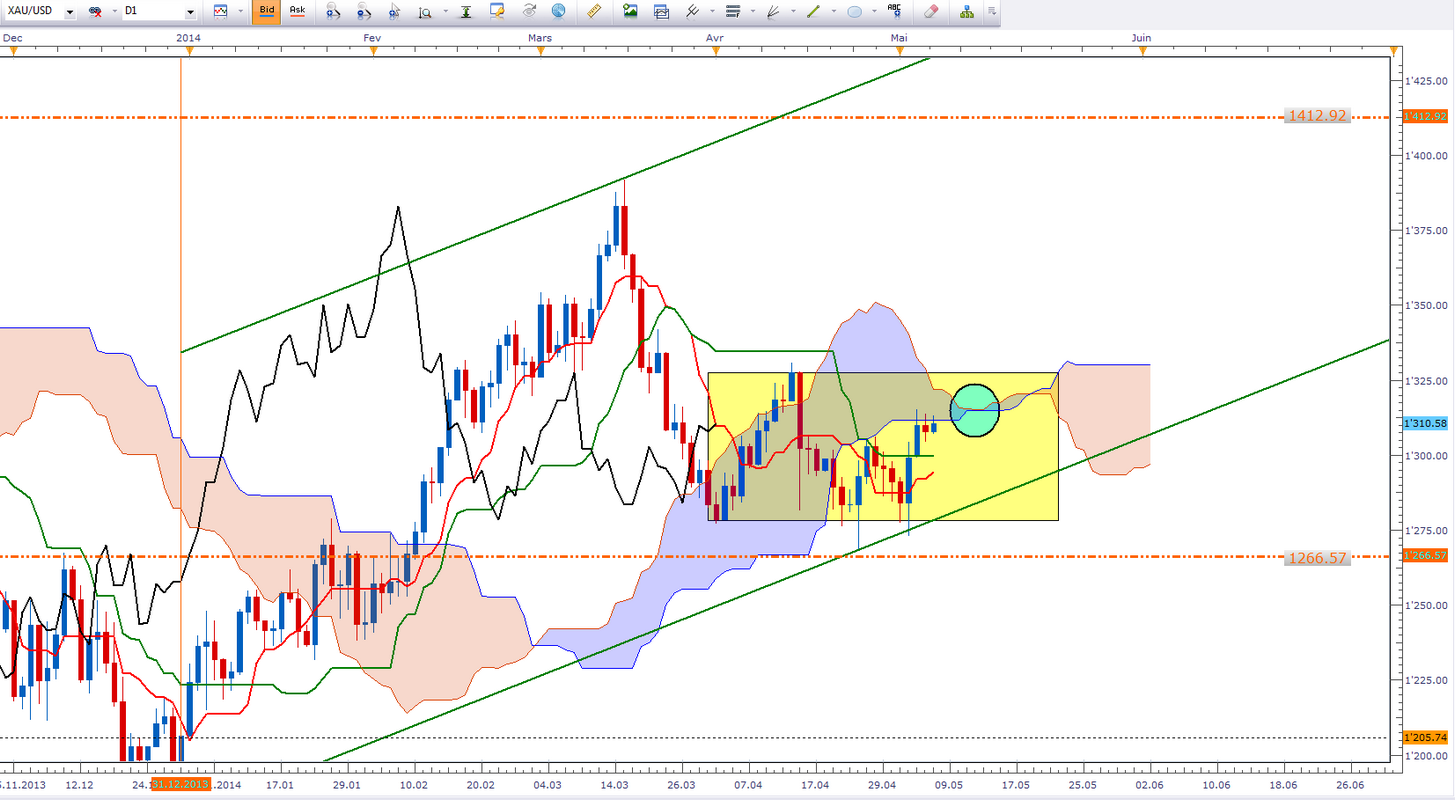Select the eraser tool
The image size is (1455, 800).
pos(931,12)
